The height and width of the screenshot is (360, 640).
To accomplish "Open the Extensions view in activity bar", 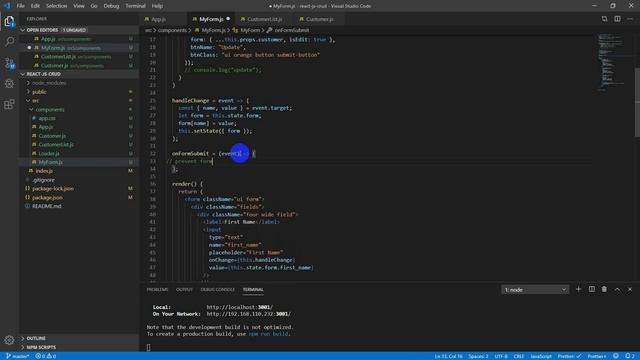I will (x=9, y=104).
